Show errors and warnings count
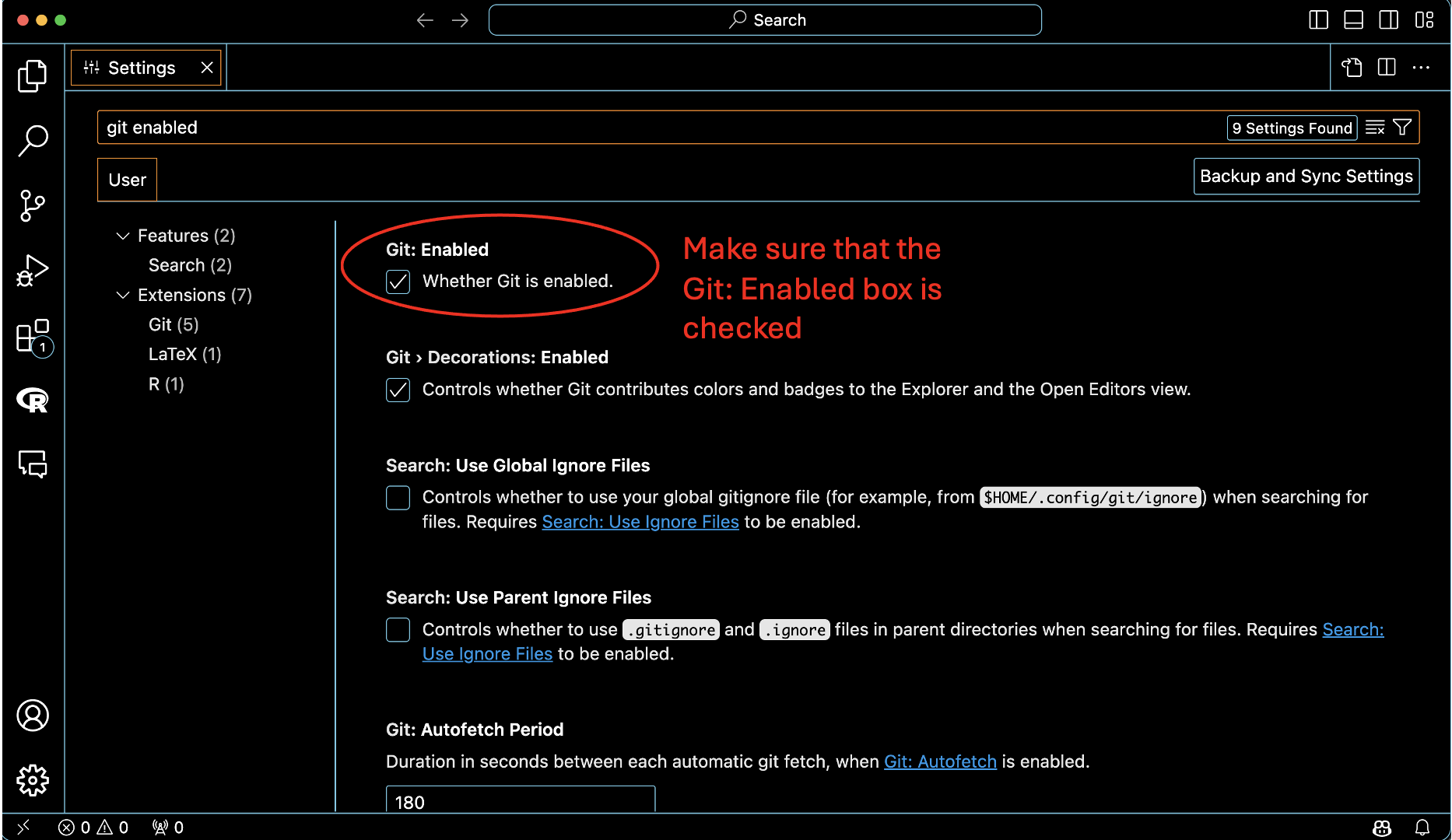This screenshot has width=1452, height=840. tap(93, 828)
